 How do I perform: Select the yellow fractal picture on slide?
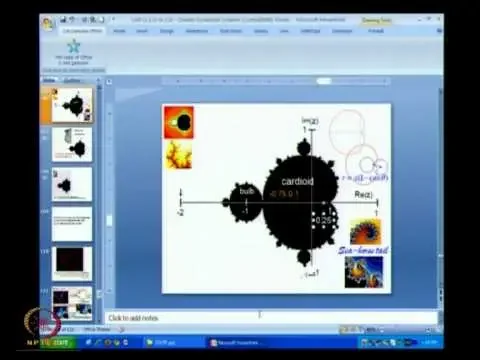[179, 154]
